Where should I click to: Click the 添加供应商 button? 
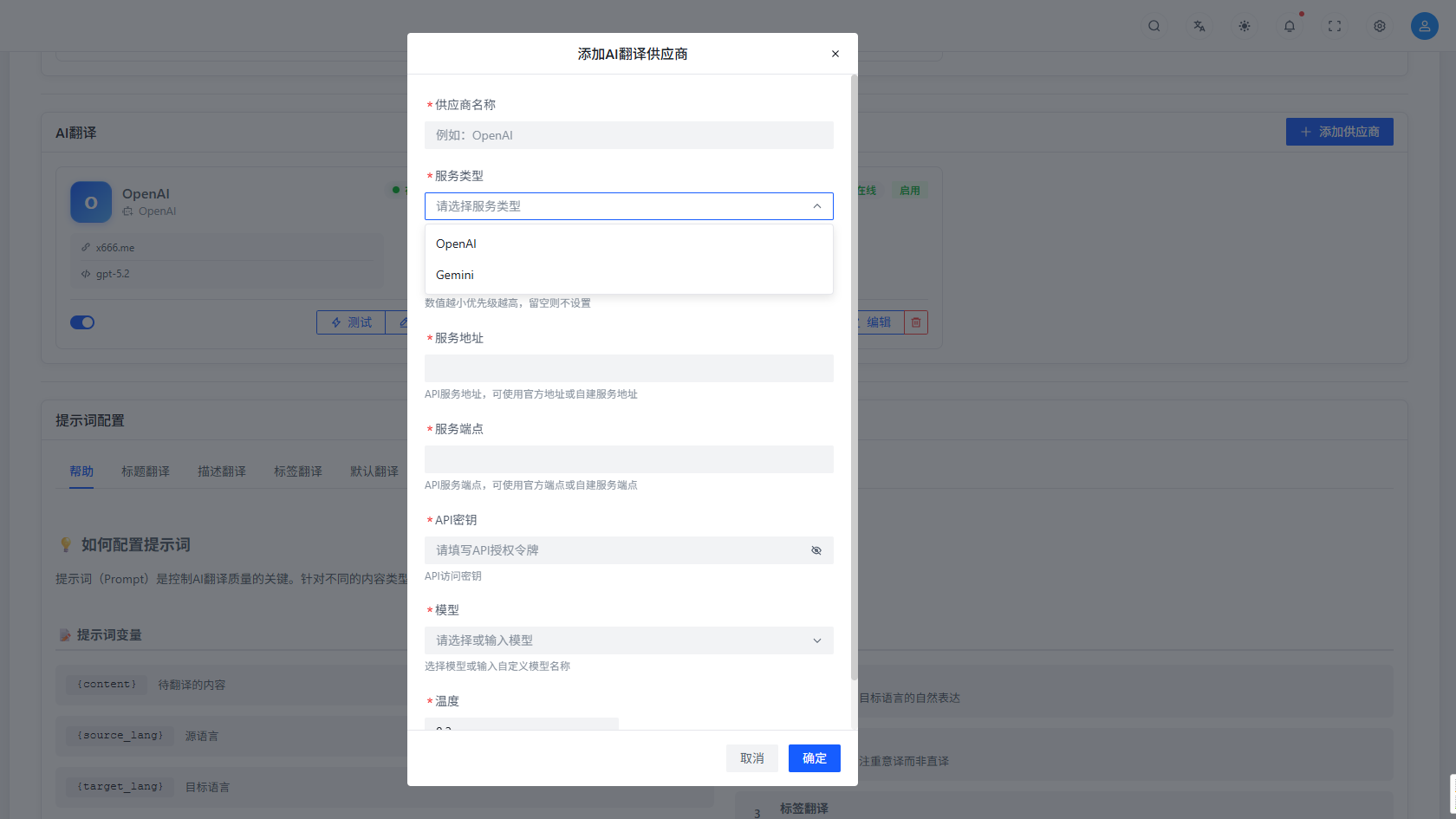(x=1339, y=131)
